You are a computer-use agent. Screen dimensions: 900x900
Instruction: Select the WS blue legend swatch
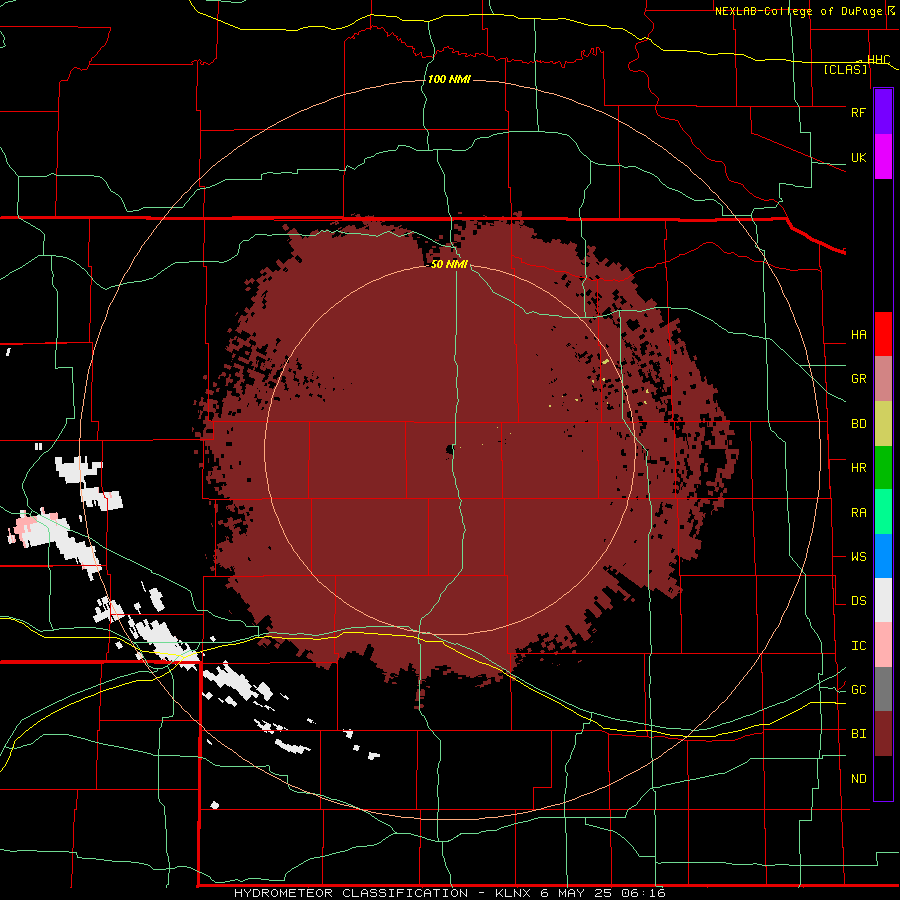883,556
